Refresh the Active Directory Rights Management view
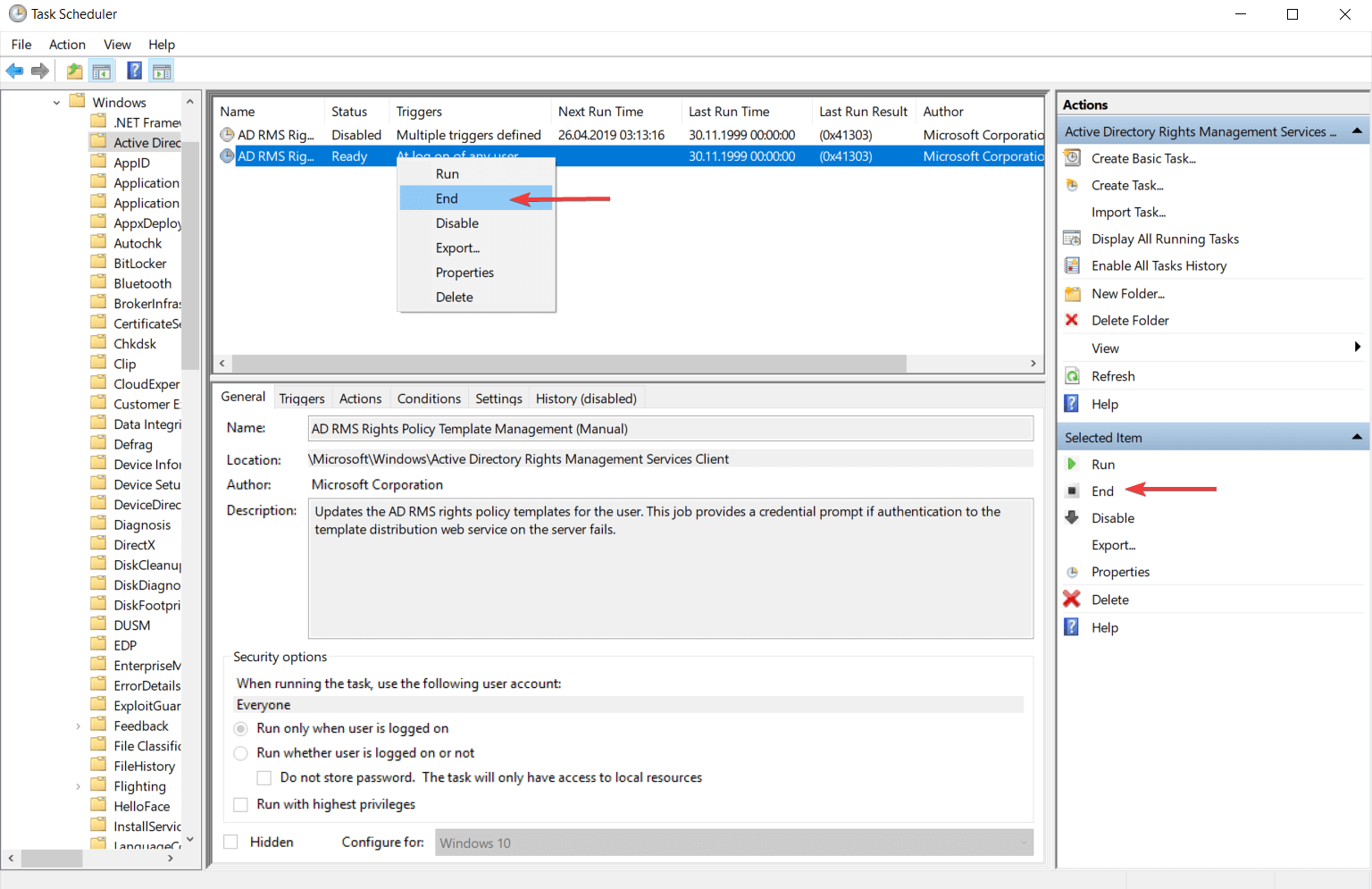Image resolution: width=1372 pixels, height=889 pixels. coord(1111,375)
